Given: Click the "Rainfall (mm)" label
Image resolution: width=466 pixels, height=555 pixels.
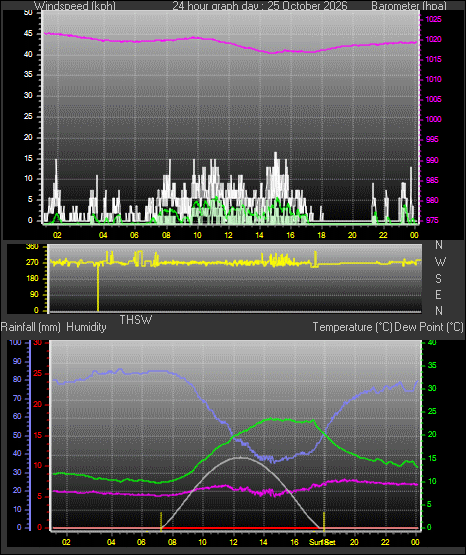Looking at the screenshot, I should [x=30, y=327].
